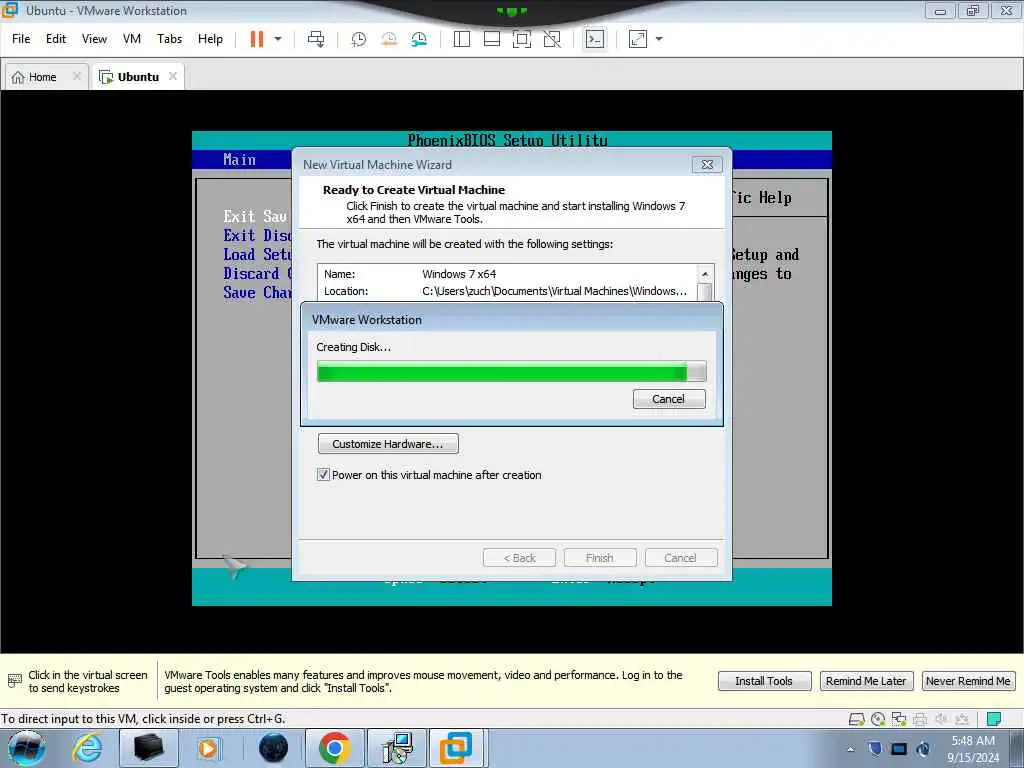Click the black box taskbar application icon
Viewport: 1024px width, 768px height.
coord(148,748)
